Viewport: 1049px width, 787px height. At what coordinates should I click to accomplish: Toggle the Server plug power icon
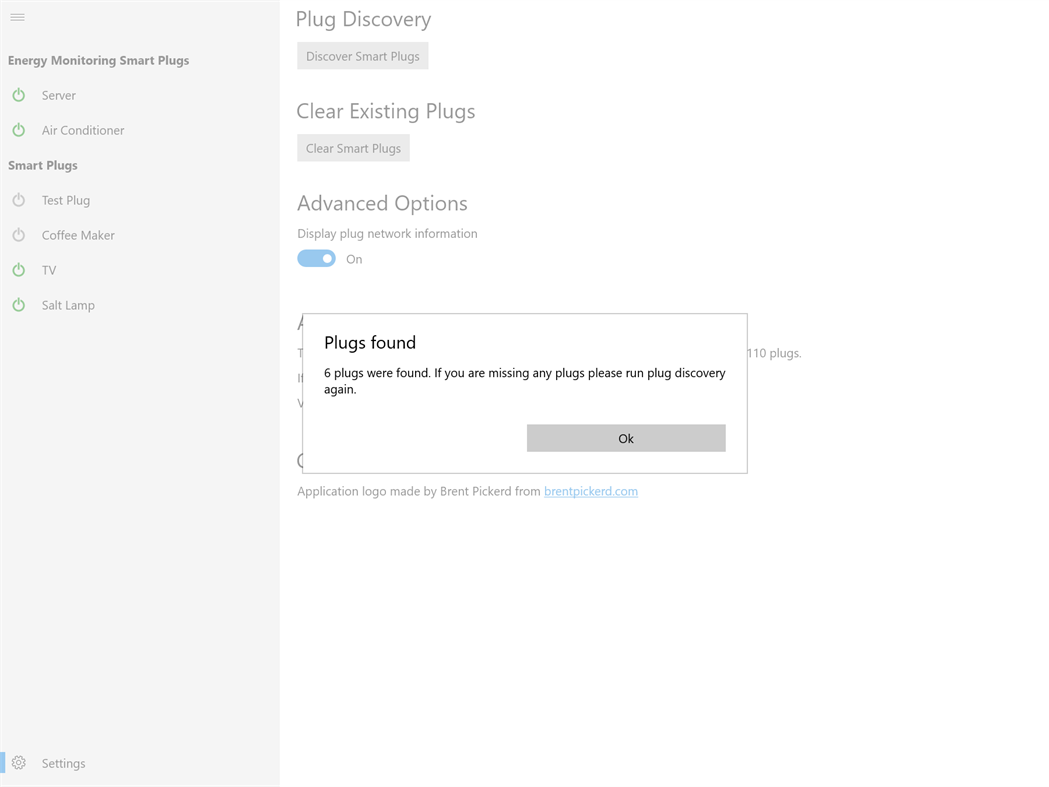pos(19,95)
